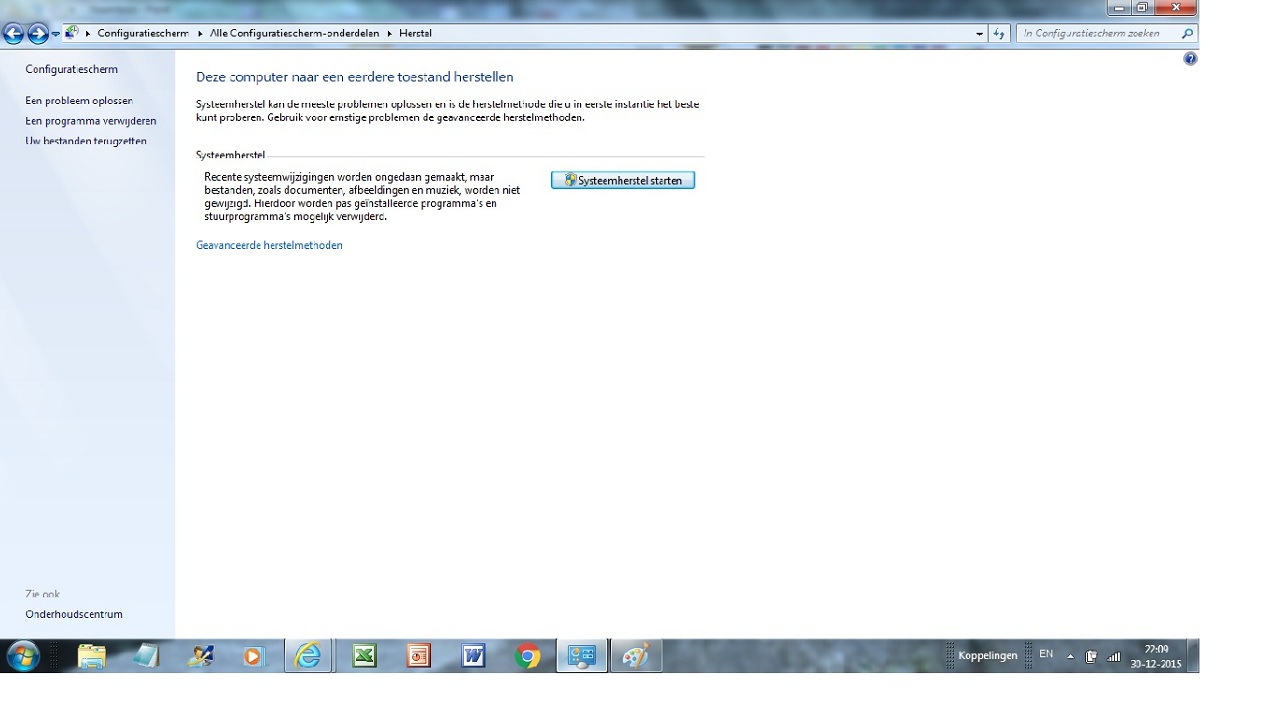
Task: Restore down the Control Panel window
Action: coord(1142,8)
